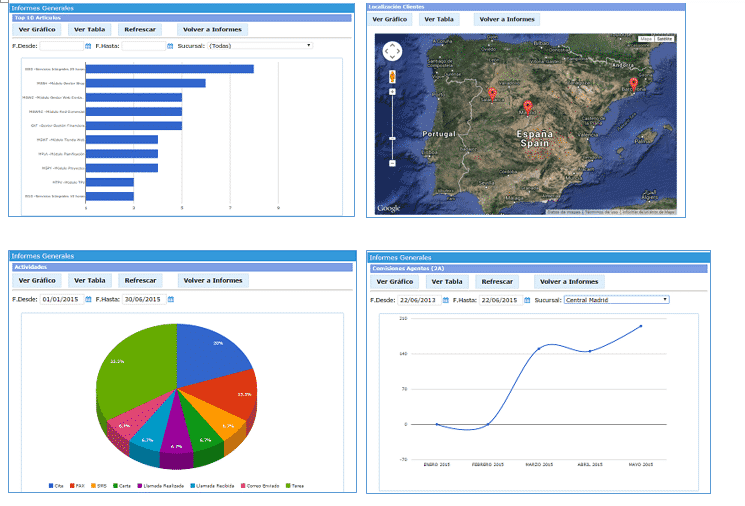Switch map to Satélite view
The height and width of the screenshot is (506, 745).
coord(665,39)
